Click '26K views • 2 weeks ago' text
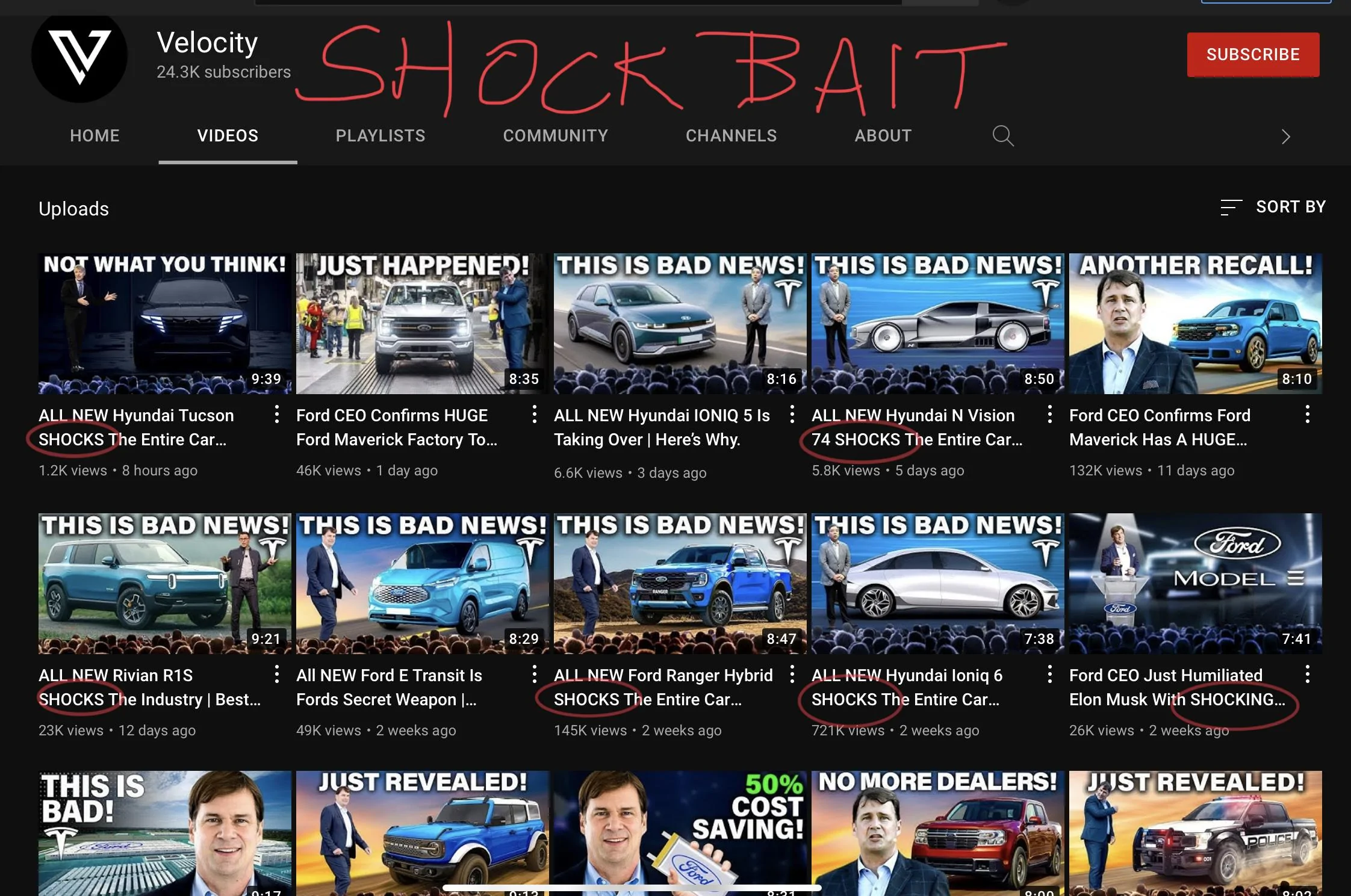The image size is (1351, 896). pos(1149,731)
